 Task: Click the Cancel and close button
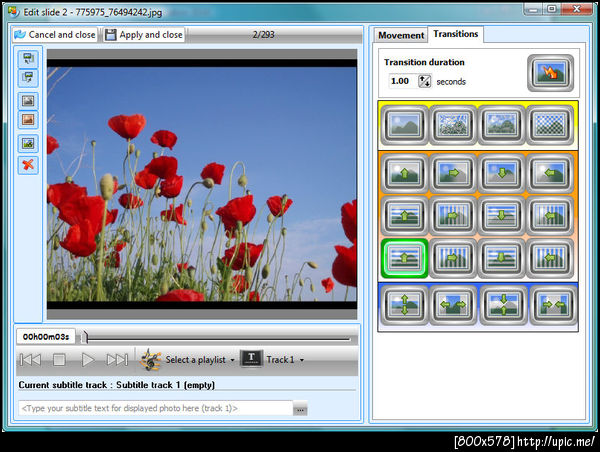click(x=55, y=35)
